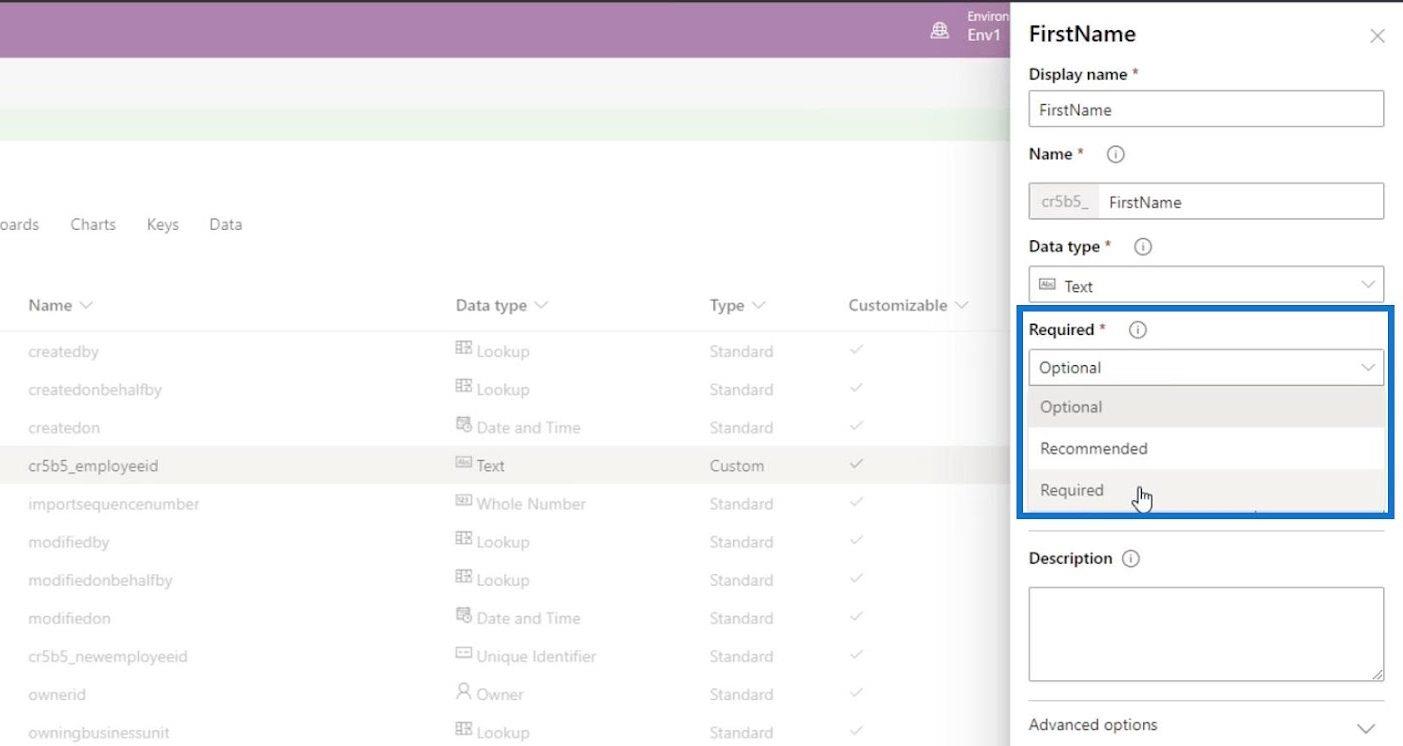Close the FirstName panel
This screenshot has width=1403, height=746.
1377,36
